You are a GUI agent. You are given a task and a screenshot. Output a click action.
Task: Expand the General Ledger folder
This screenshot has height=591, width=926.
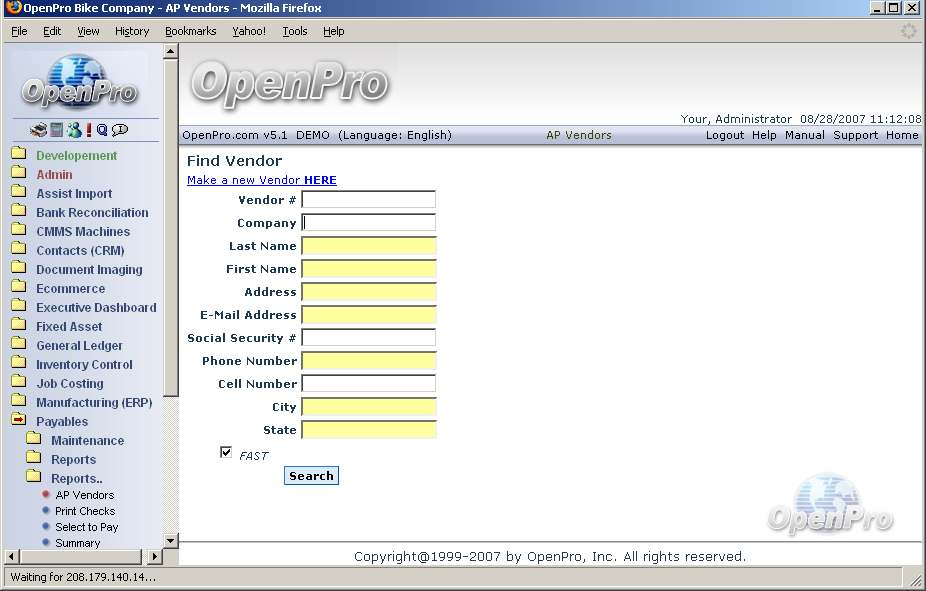click(18, 345)
